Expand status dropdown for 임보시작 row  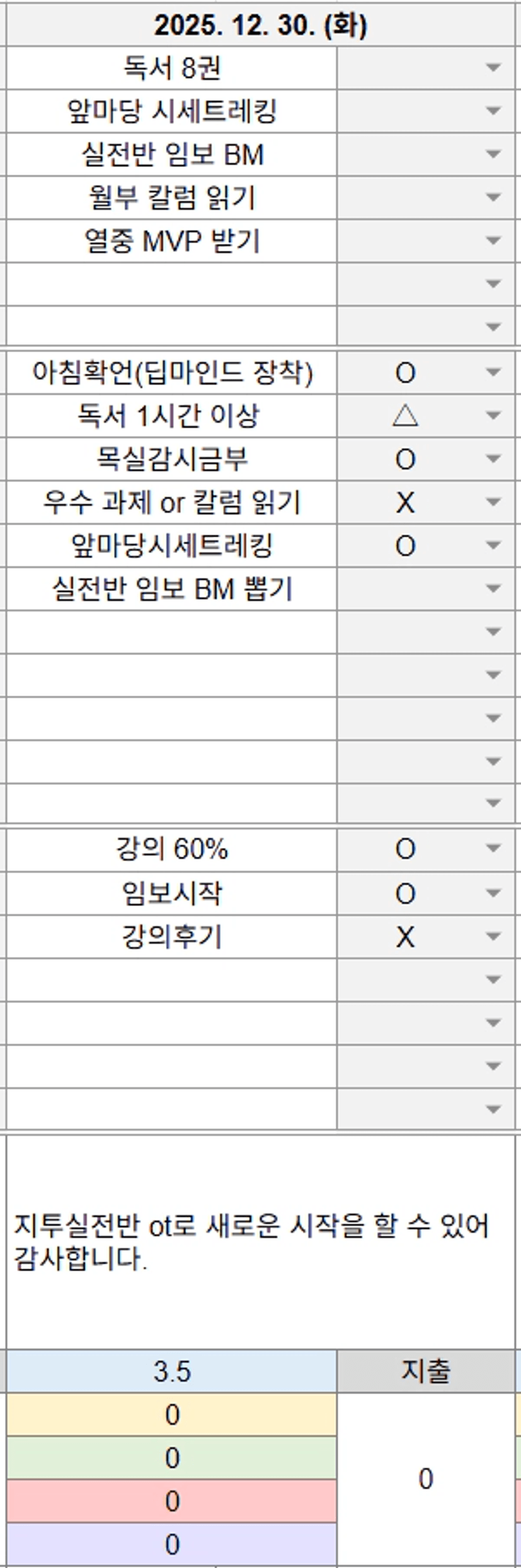(493, 893)
